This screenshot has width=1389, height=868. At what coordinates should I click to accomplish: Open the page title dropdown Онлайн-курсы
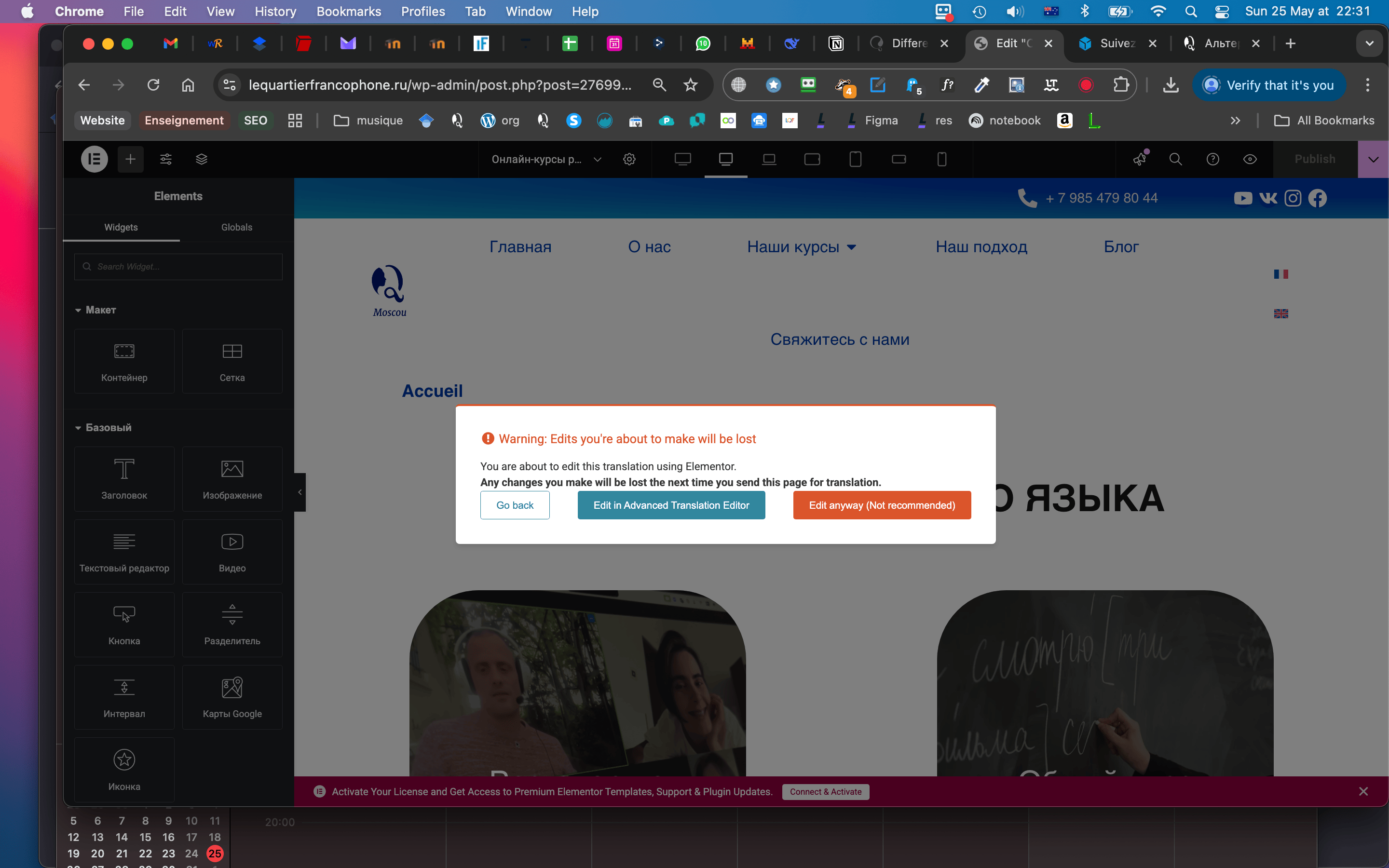pyautogui.click(x=546, y=159)
